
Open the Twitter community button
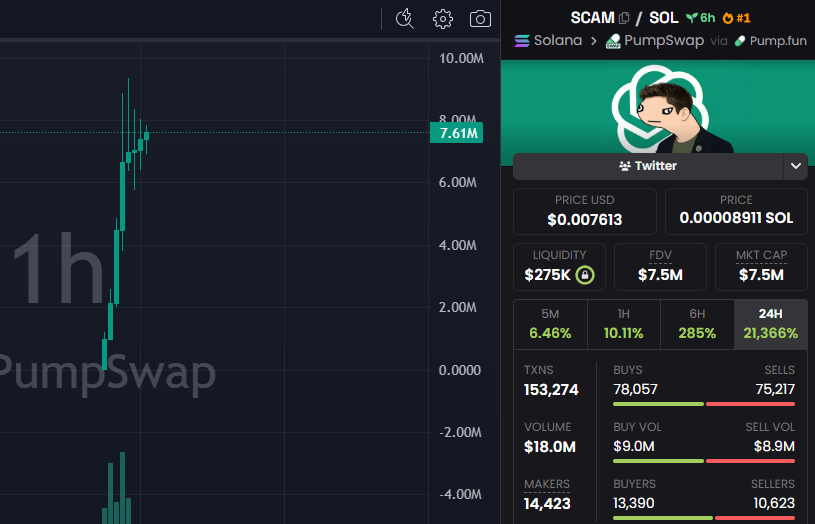coord(648,166)
